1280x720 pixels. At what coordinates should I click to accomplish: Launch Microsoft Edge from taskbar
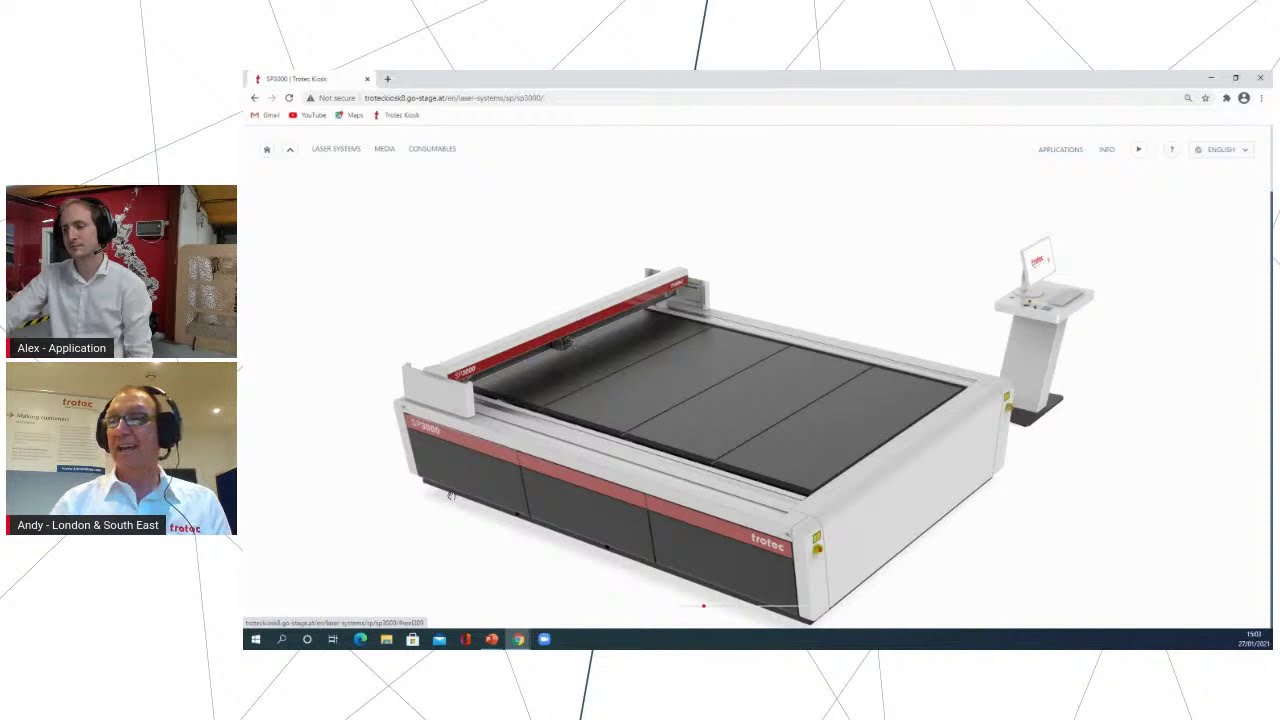pyautogui.click(x=360, y=639)
